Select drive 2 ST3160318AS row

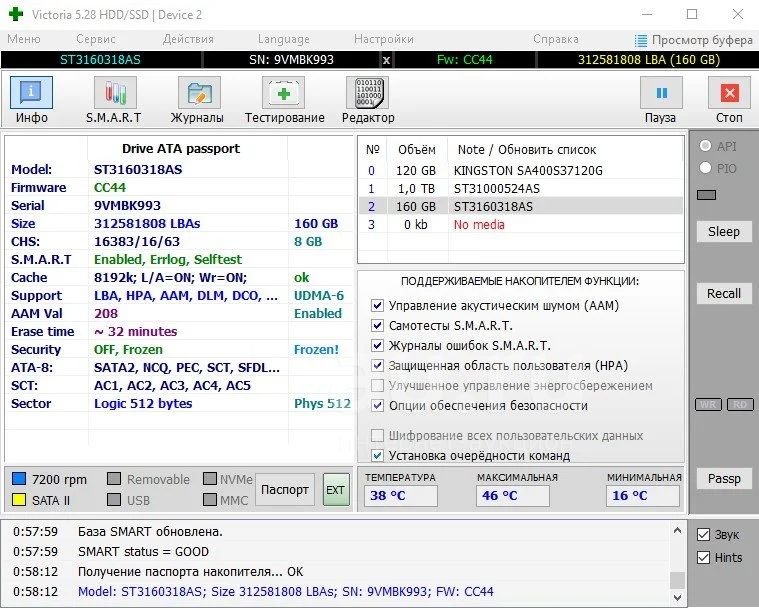tap(521, 206)
